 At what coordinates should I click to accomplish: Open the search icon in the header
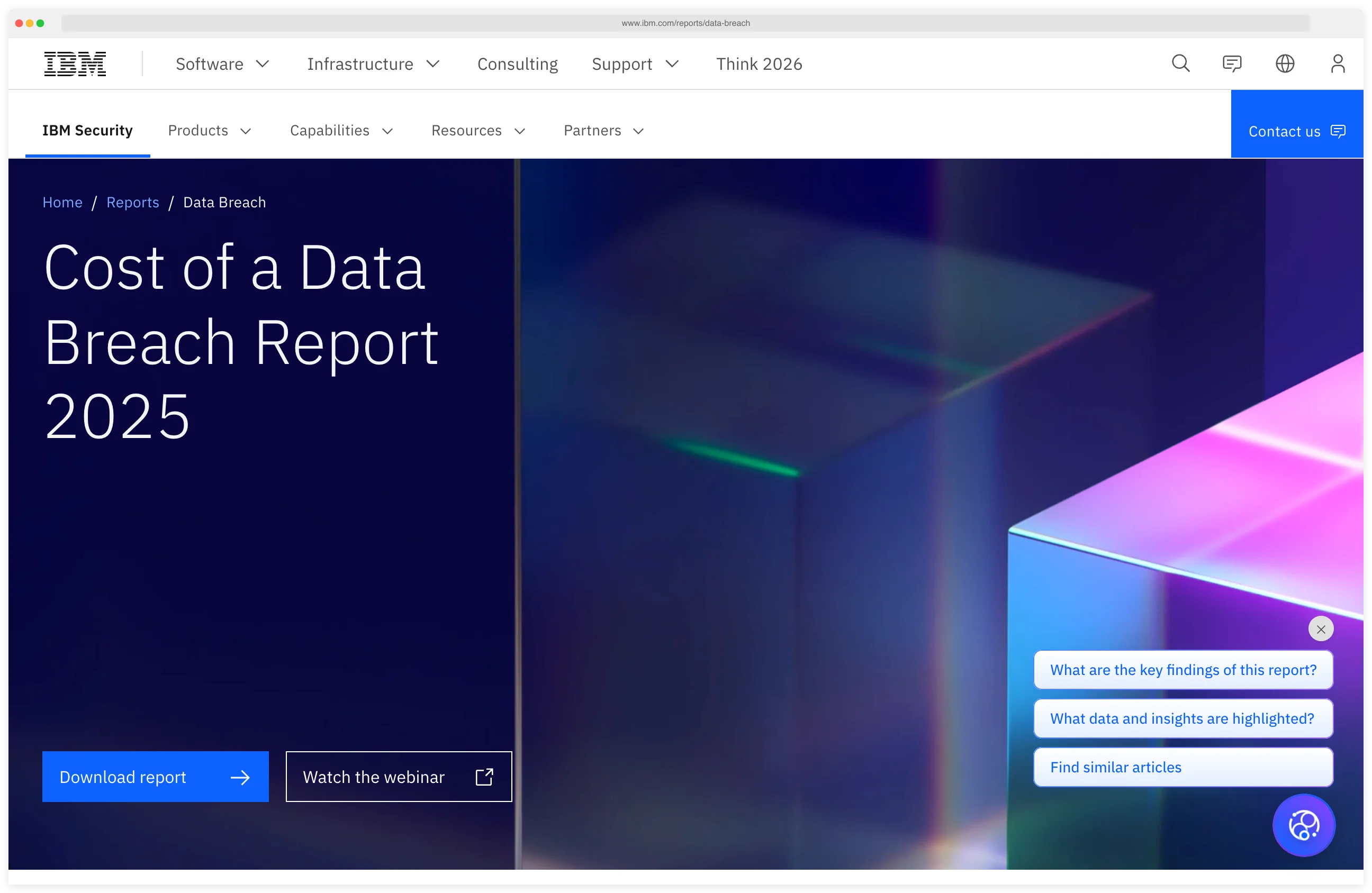1180,63
